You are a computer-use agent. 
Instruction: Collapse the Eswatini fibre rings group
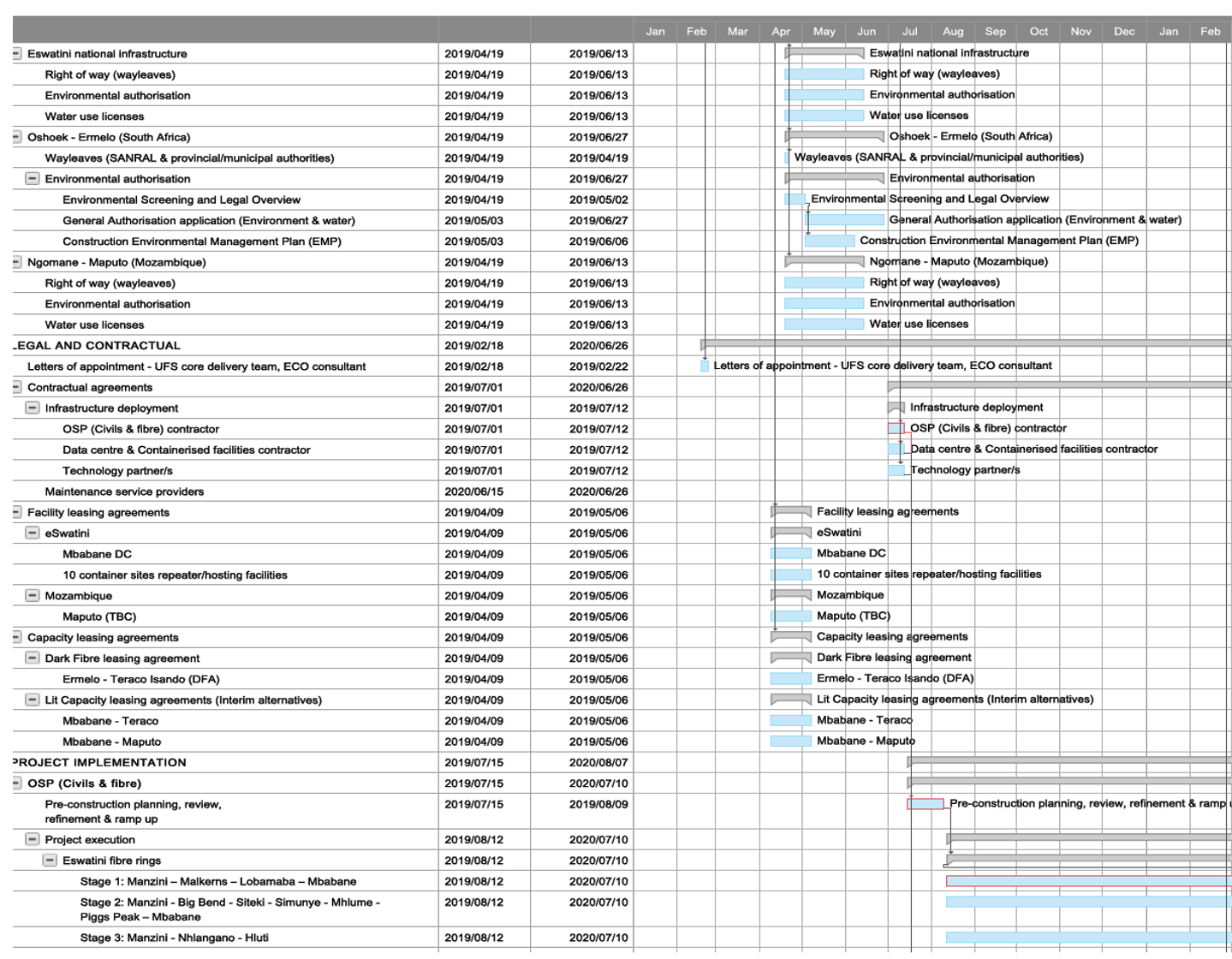pyautogui.click(x=50, y=861)
